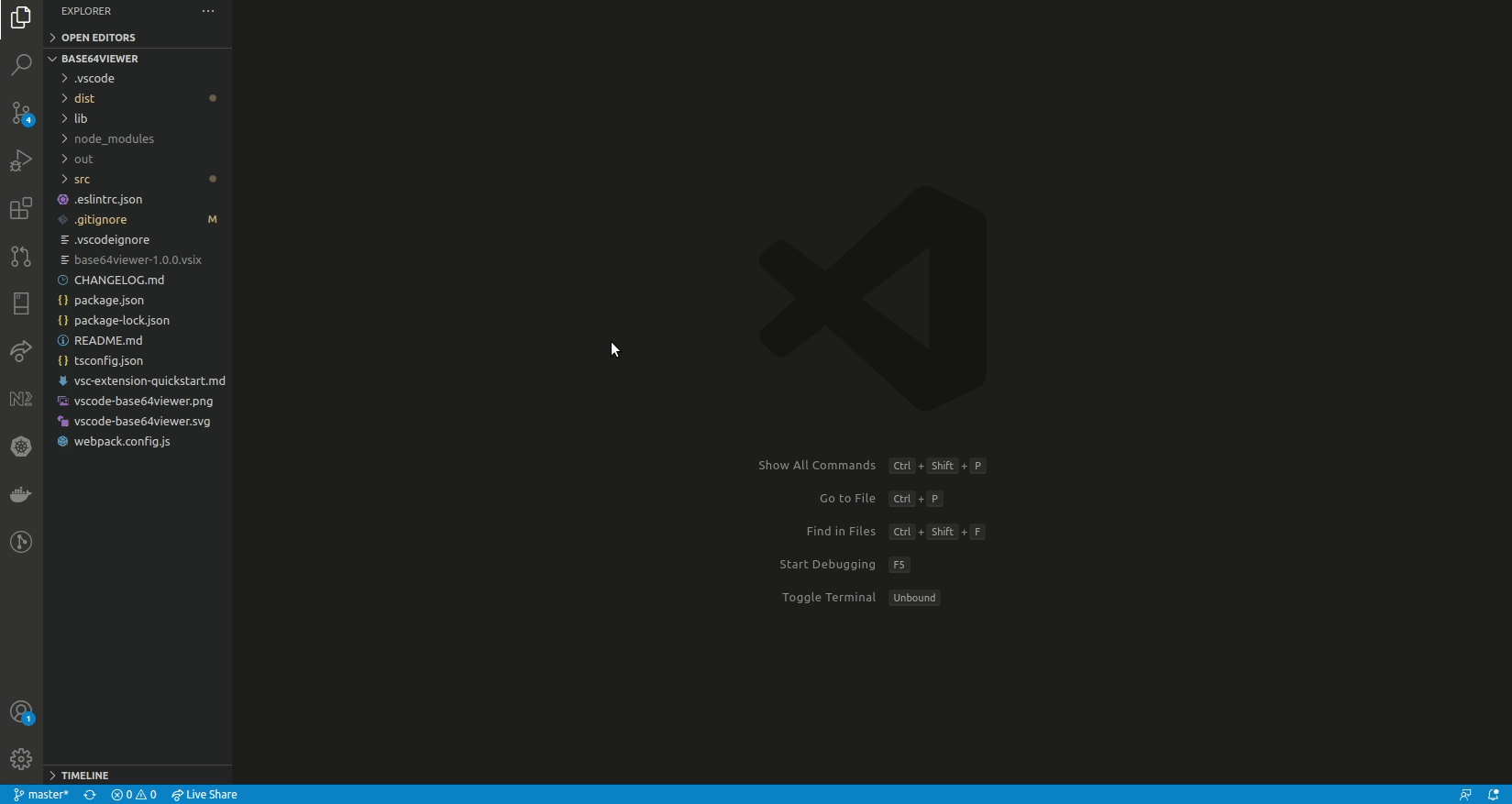Open Source Control view with 4 changes
Image resolution: width=1512 pixels, height=804 pixels.
21,113
